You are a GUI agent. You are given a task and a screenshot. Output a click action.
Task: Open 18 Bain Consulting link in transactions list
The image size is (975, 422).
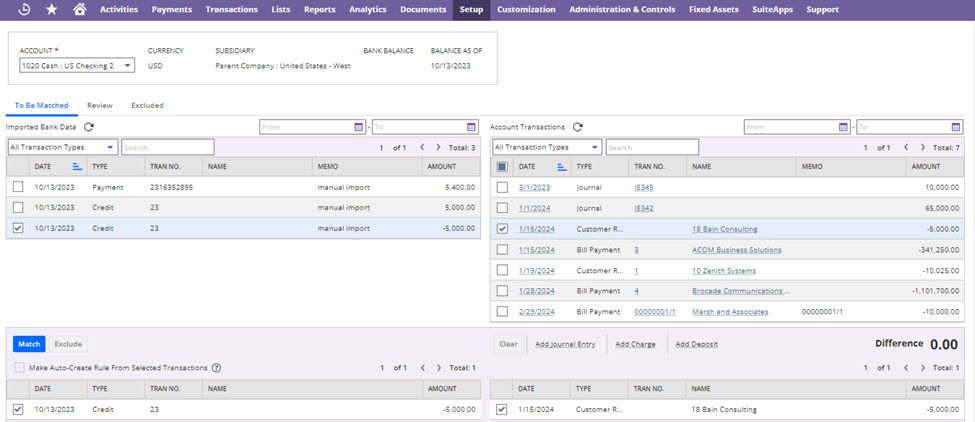(724, 229)
